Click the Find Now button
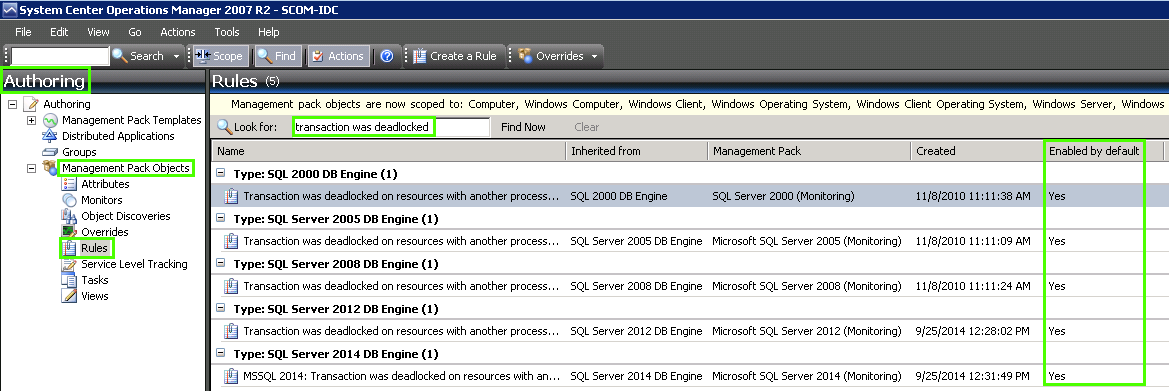 click(523, 127)
